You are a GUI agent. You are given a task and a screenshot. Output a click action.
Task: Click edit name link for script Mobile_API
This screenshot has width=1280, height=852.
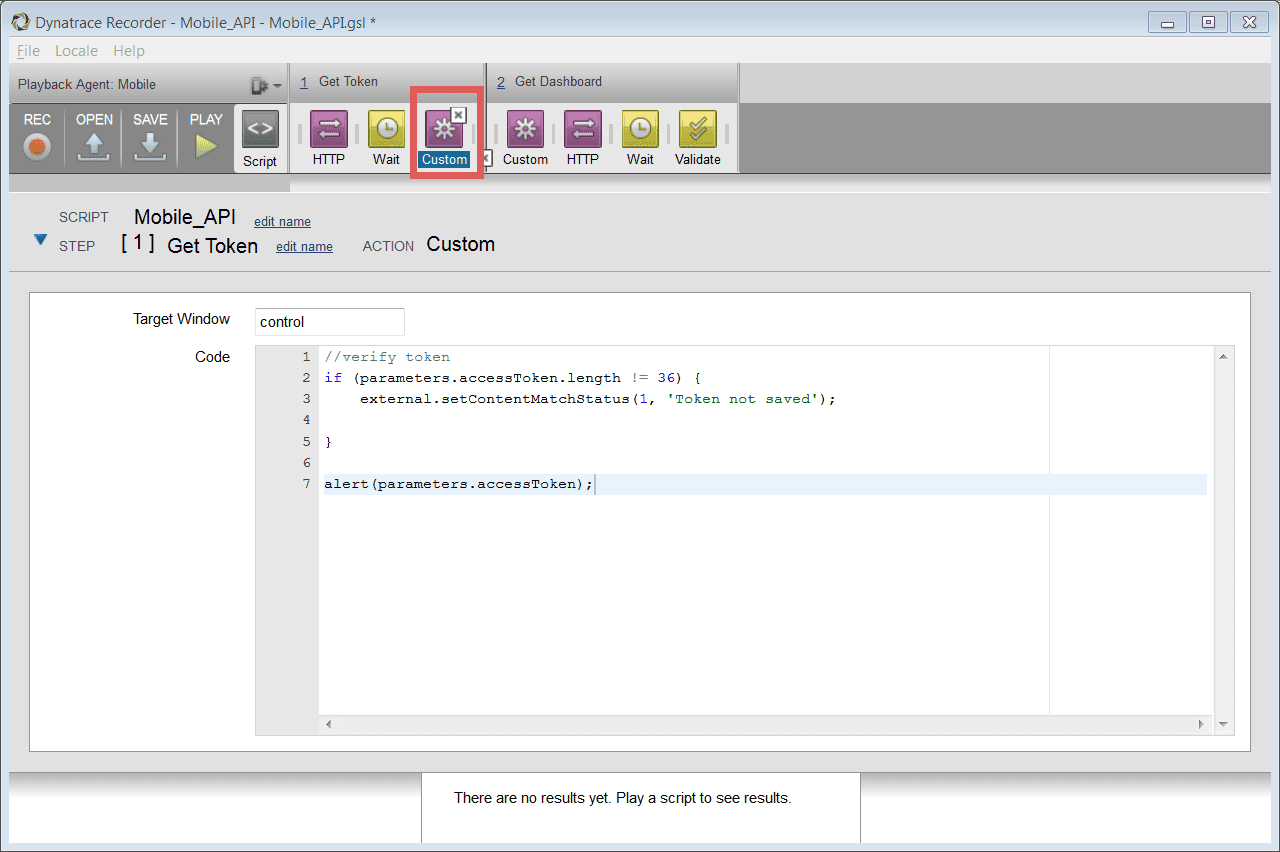(x=282, y=222)
